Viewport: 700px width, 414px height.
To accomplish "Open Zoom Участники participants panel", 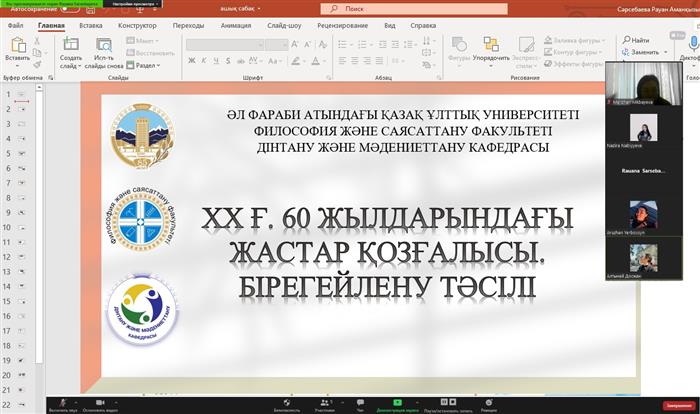I will [x=324, y=402].
